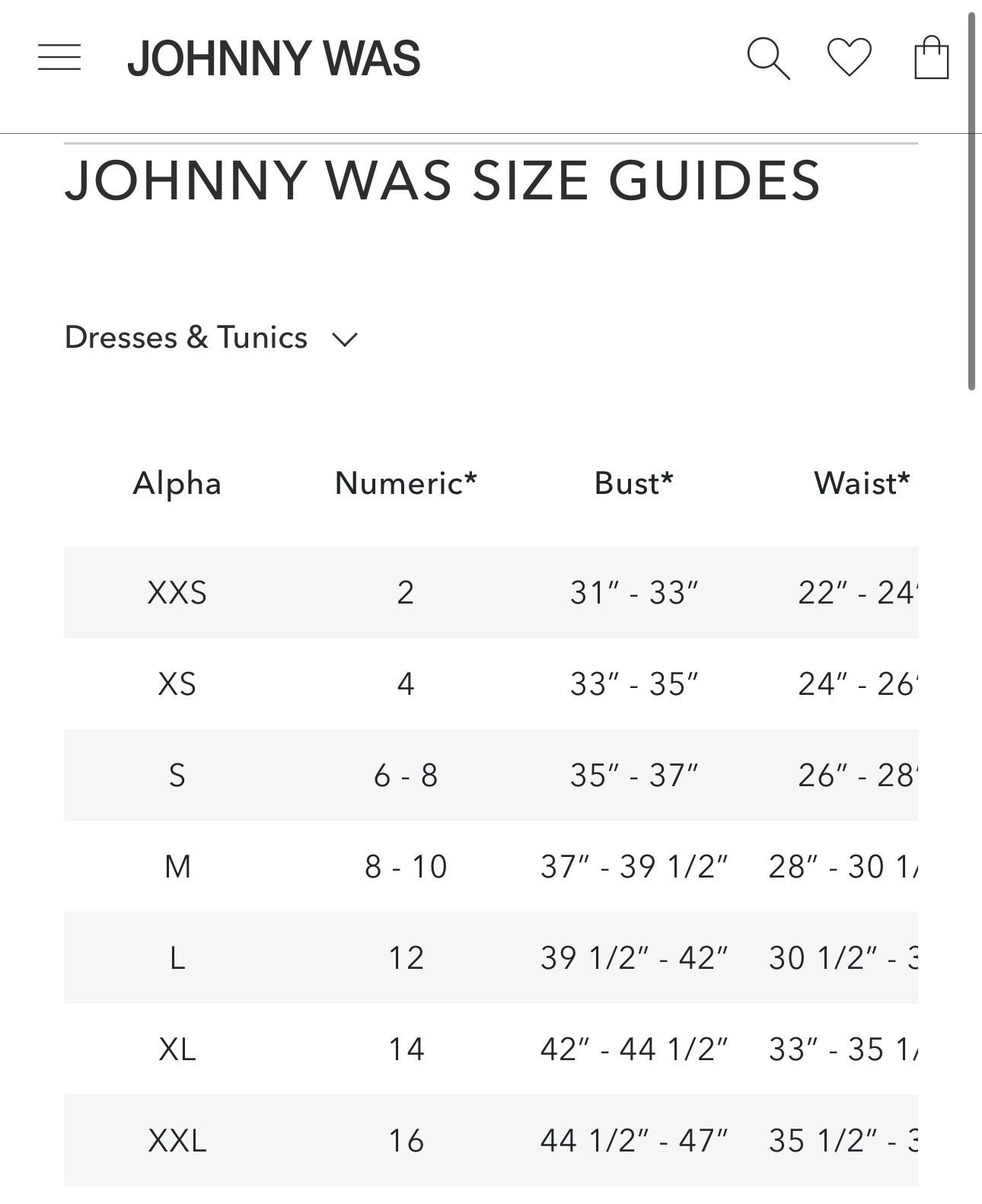Click the Johnny Was logo
Image resolution: width=982 pixels, height=1204 pixels.
[273, 59]
